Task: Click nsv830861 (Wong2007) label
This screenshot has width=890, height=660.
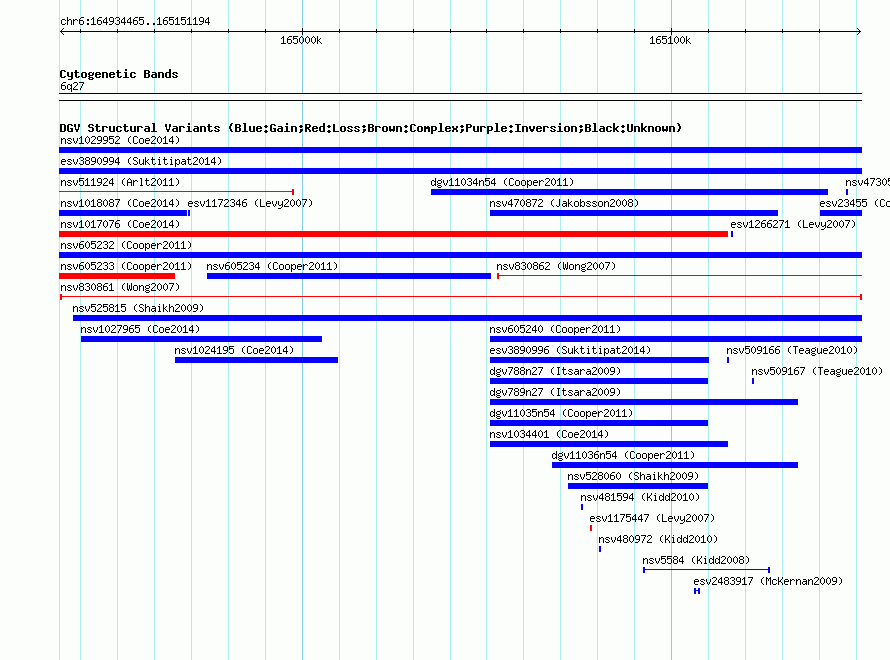Action: (x=120, y=287)
